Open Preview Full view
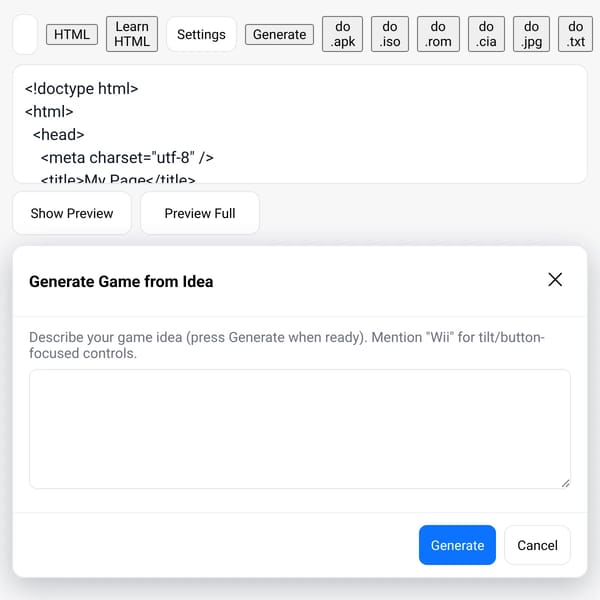Viewport: 600px width, 600px height. click(x=200, y=213)
